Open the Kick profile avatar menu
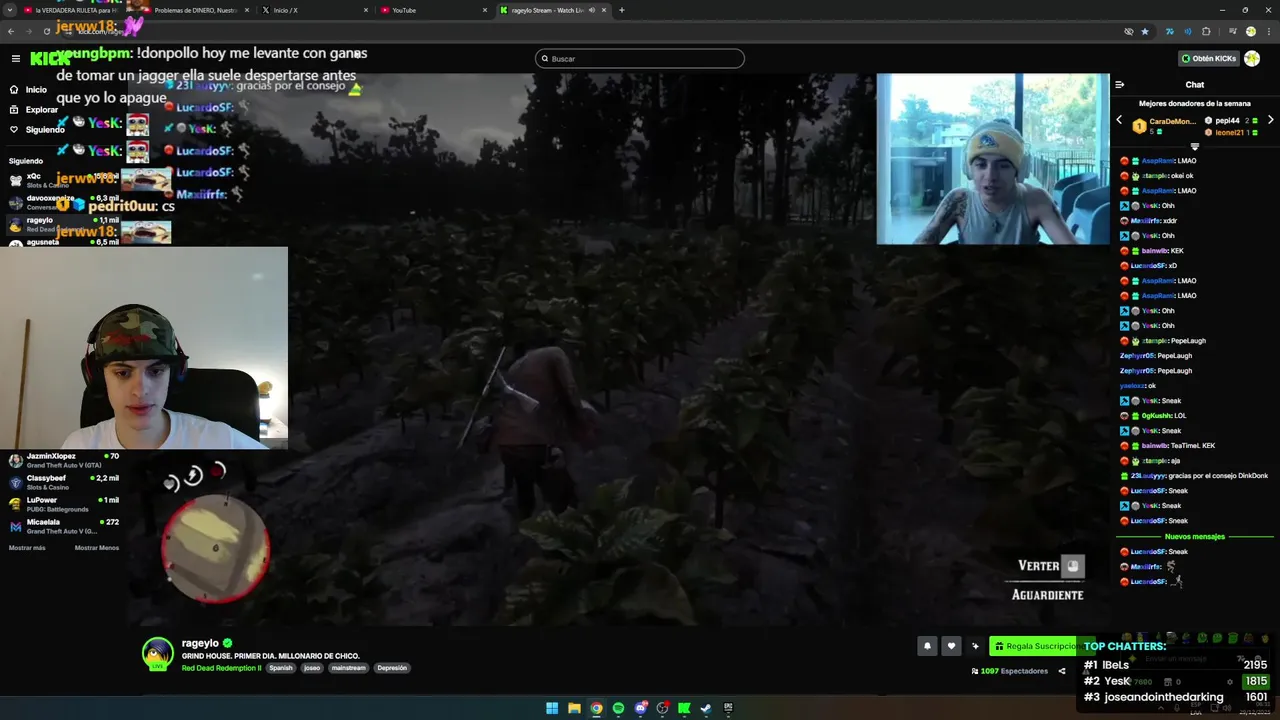Viewport: 1280px width, 720px height. 1252,59
